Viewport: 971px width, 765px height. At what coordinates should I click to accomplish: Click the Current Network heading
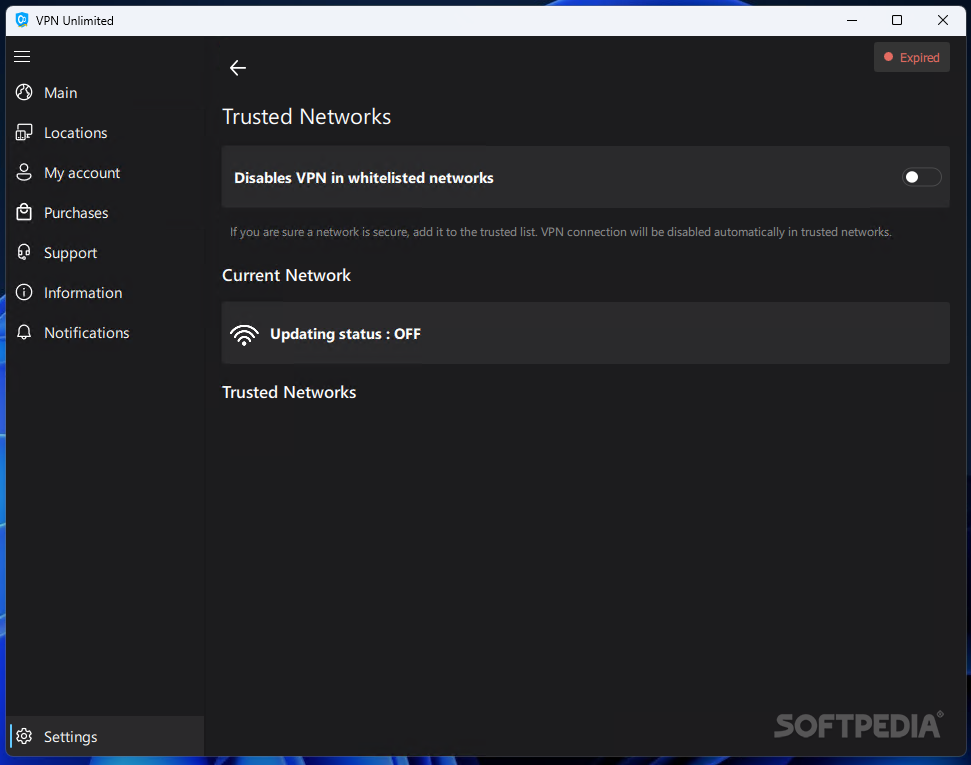(286, 275)
